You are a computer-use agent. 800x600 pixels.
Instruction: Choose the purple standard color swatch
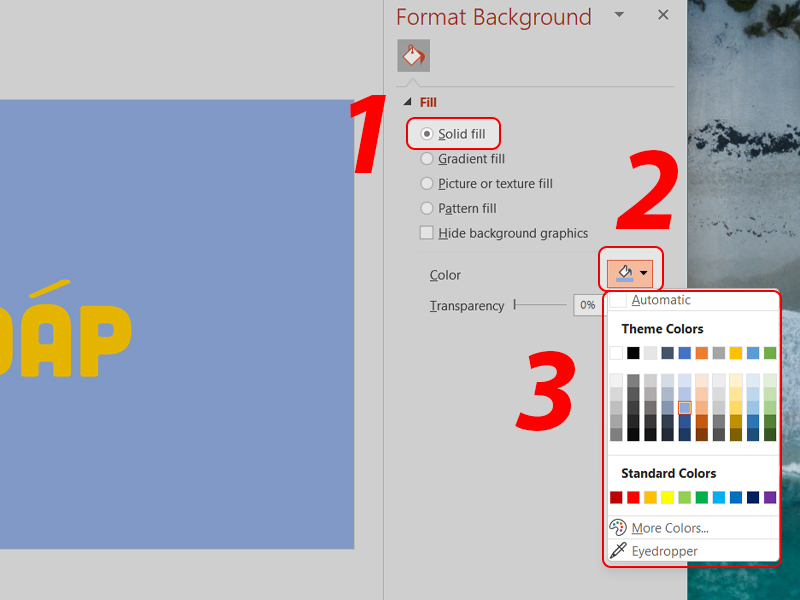point(769,497)
